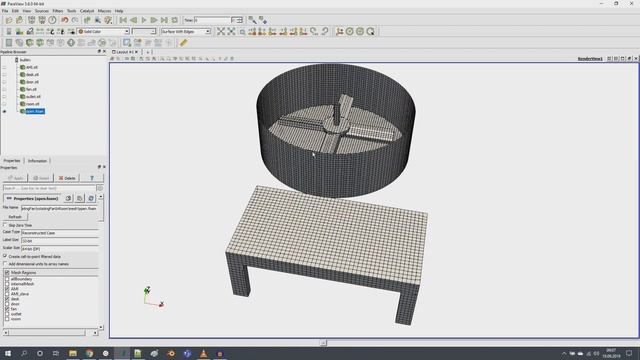The image size is (640, 360).
Task: Click the properties search field
Action: (x=49, y=188)
